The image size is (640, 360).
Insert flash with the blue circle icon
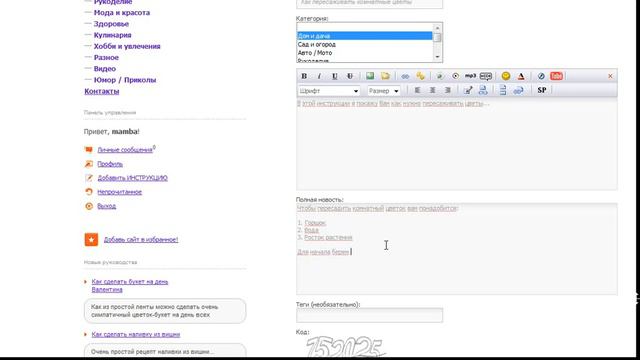pos(541,76)
